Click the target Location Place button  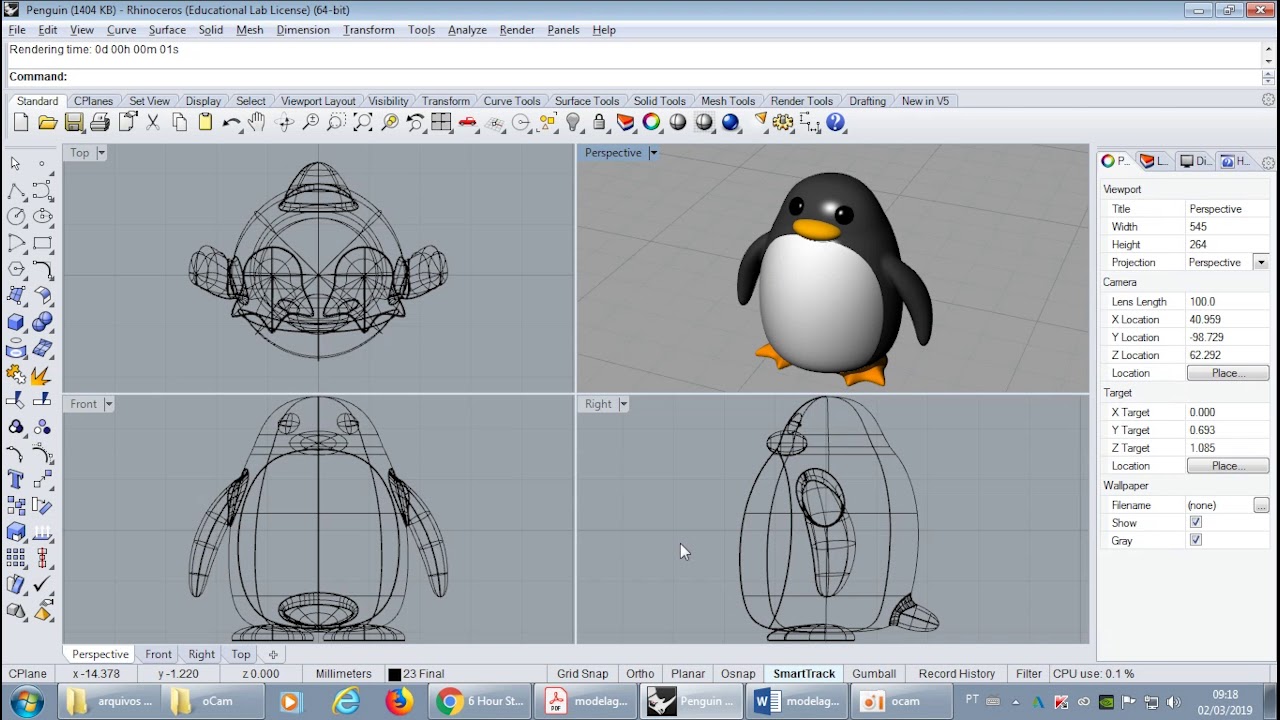(x=1228, y=466)
